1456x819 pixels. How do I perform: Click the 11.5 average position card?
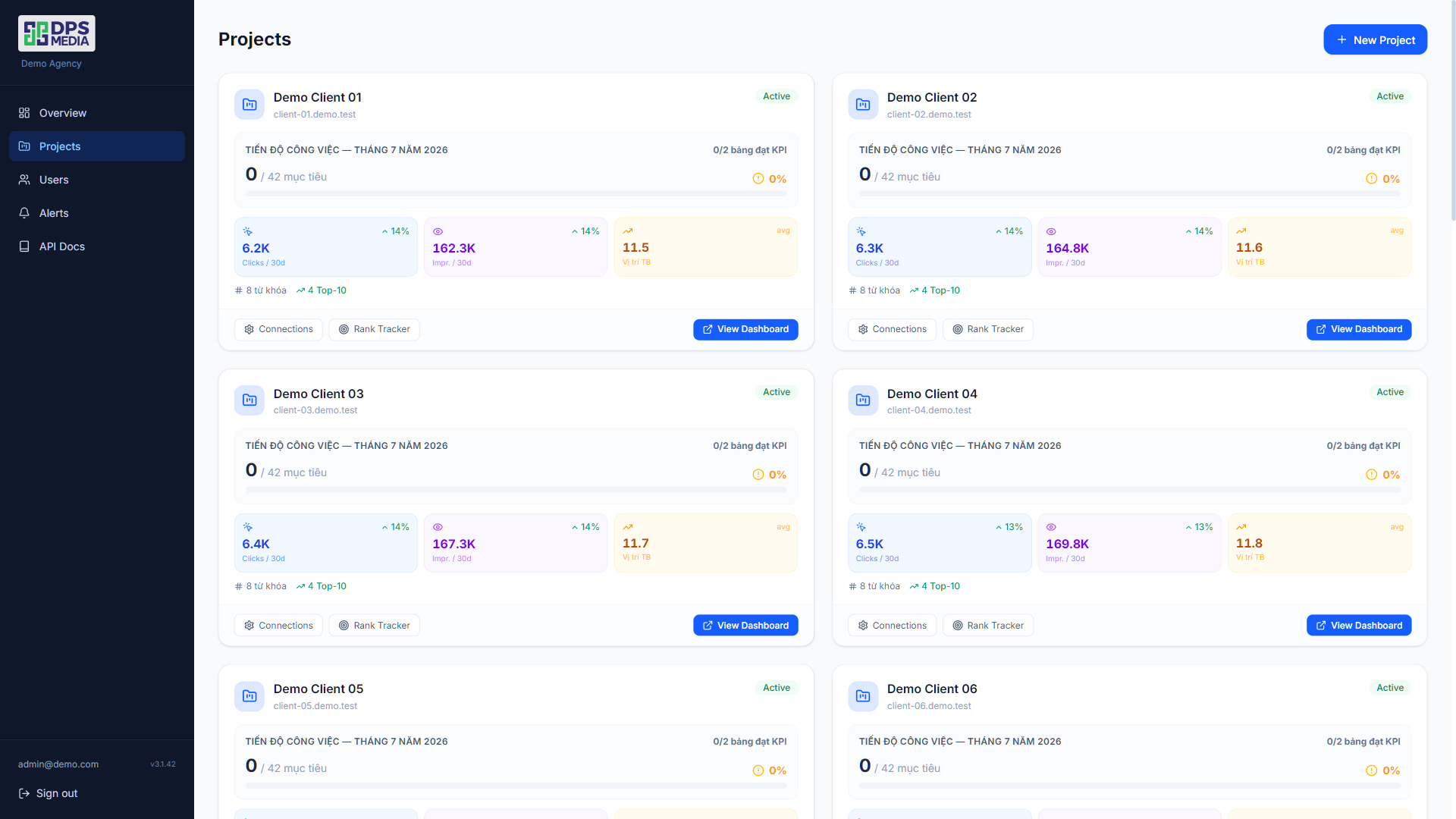tap(706, 247)
